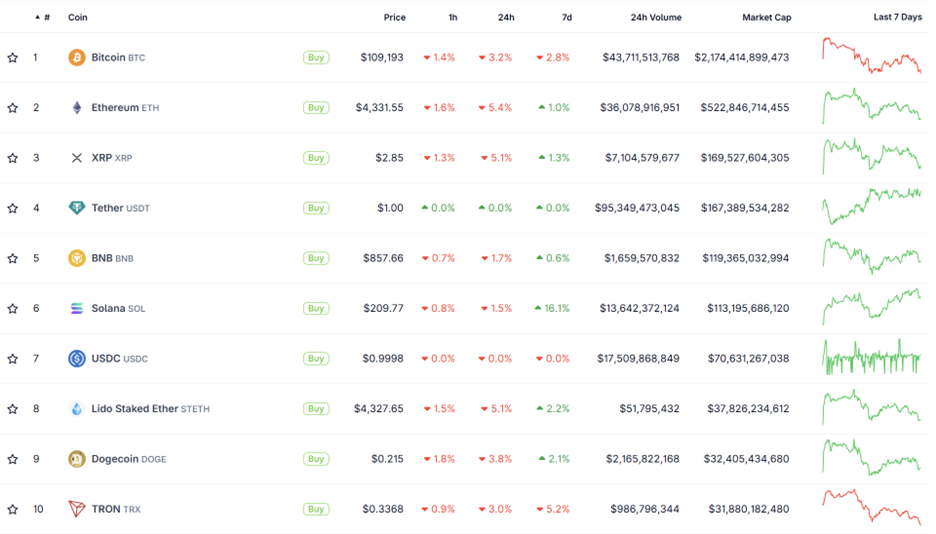The height and width of the screenshot is (534, 936).
Task: Open the TRON TRX coin page
Action: coord(116,509)
